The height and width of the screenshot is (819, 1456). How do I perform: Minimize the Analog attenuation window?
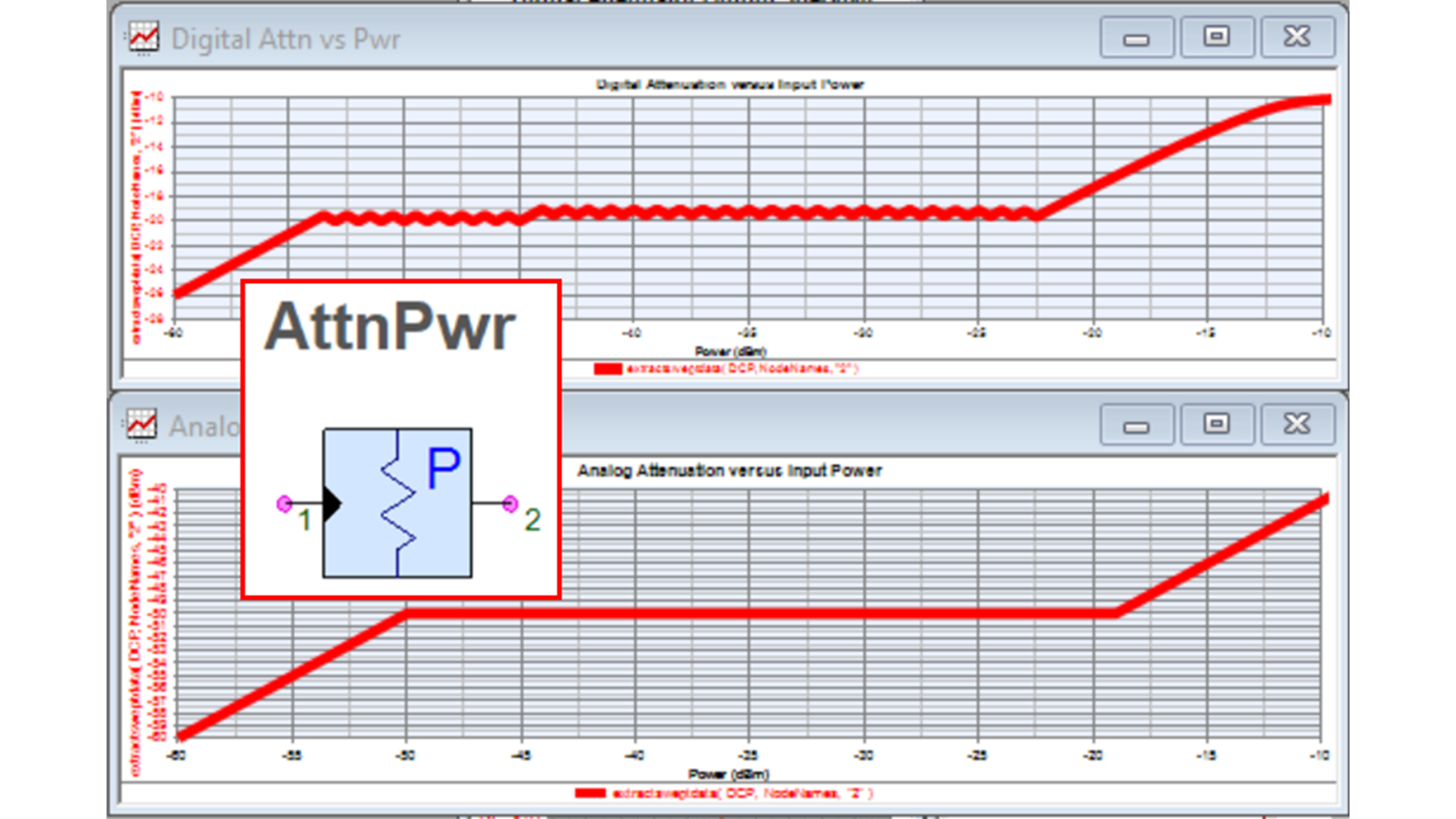[1137, 424]
